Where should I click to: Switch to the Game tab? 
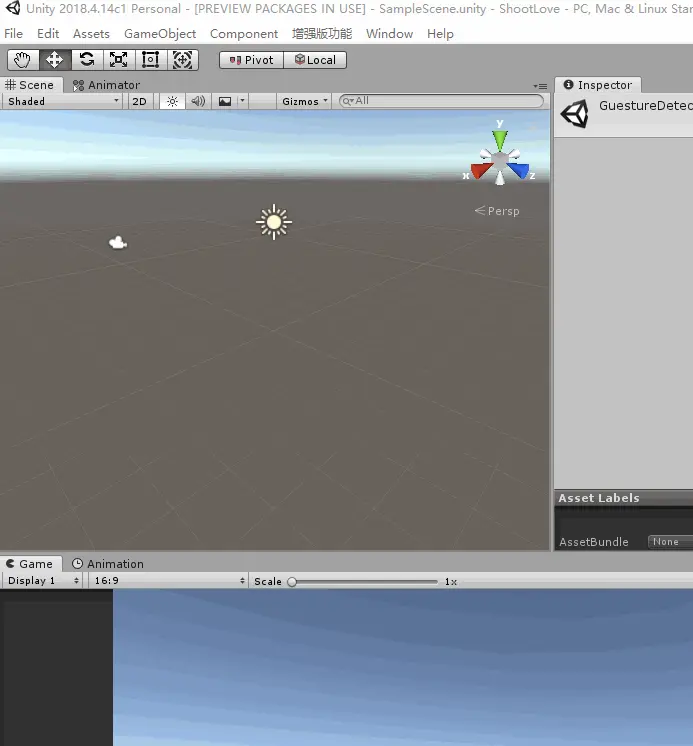point(29,564)
